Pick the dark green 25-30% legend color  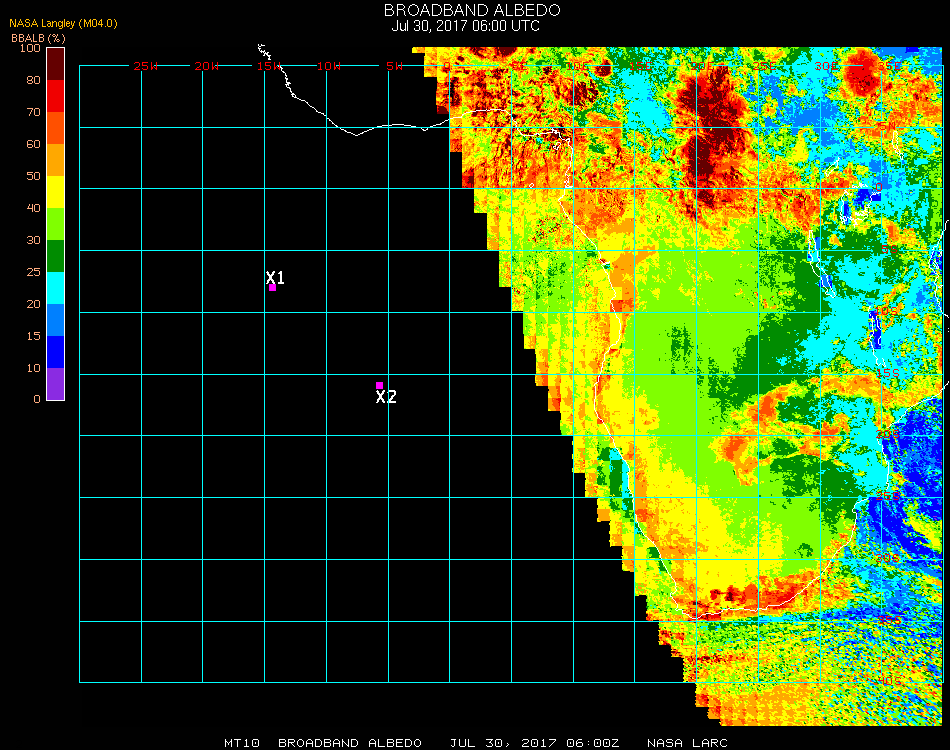pyautogui.click(x=56, y=255)
